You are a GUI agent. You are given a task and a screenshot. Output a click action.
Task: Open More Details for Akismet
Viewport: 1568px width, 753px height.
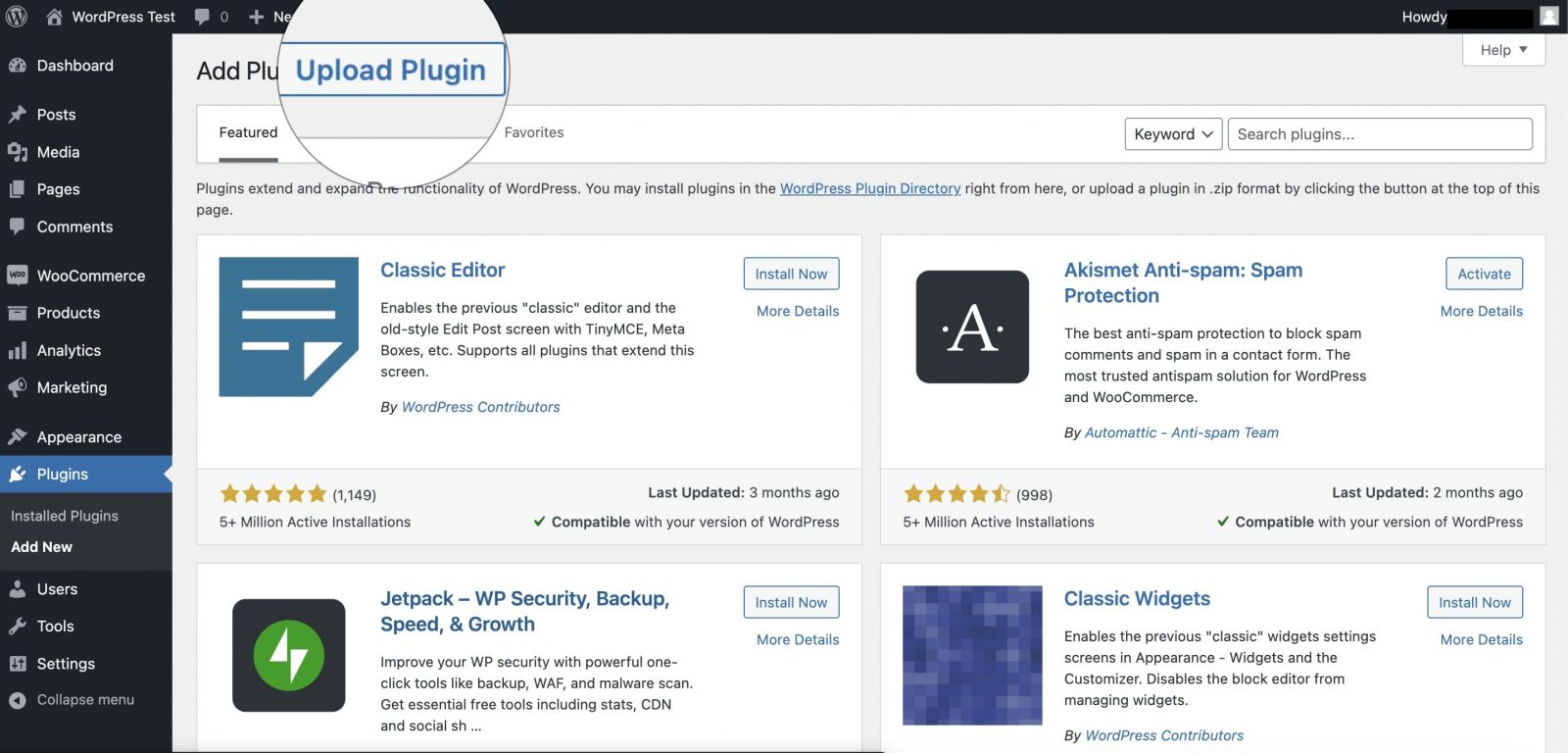tap(1482, 311)
